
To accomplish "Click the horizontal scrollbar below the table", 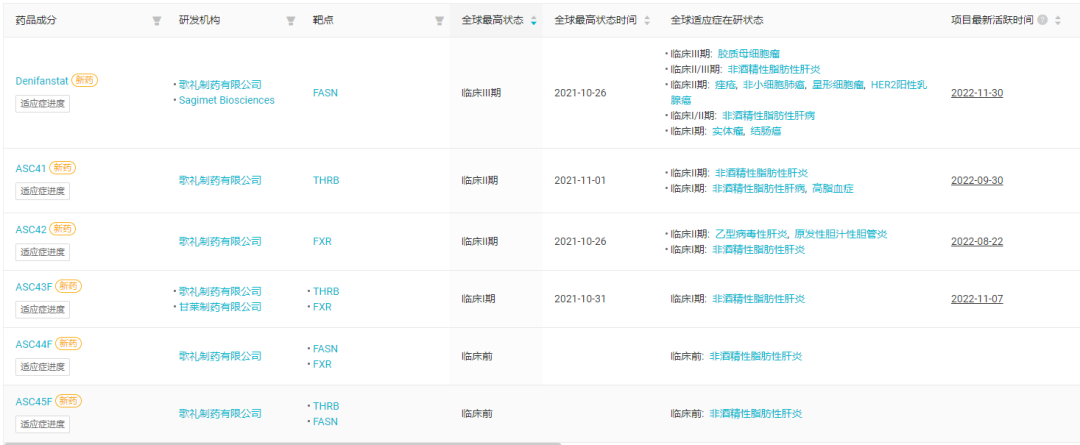I will (x=282, y=443).
